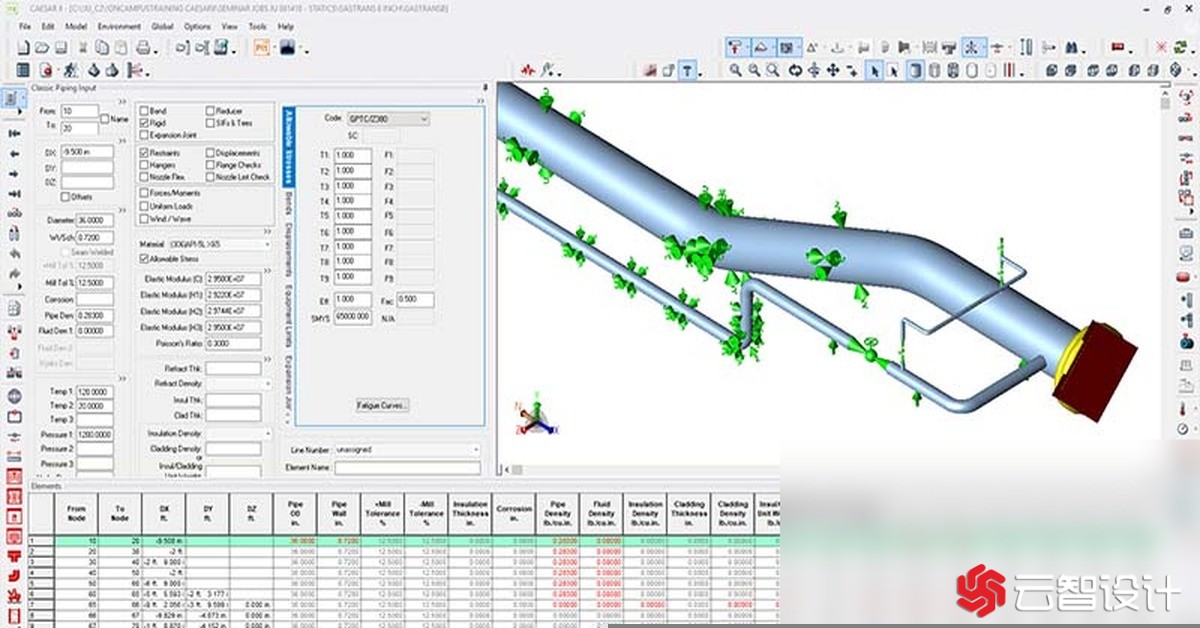
Task: Activate the Select arrow cursor tool
Action: tap(875, 70)
